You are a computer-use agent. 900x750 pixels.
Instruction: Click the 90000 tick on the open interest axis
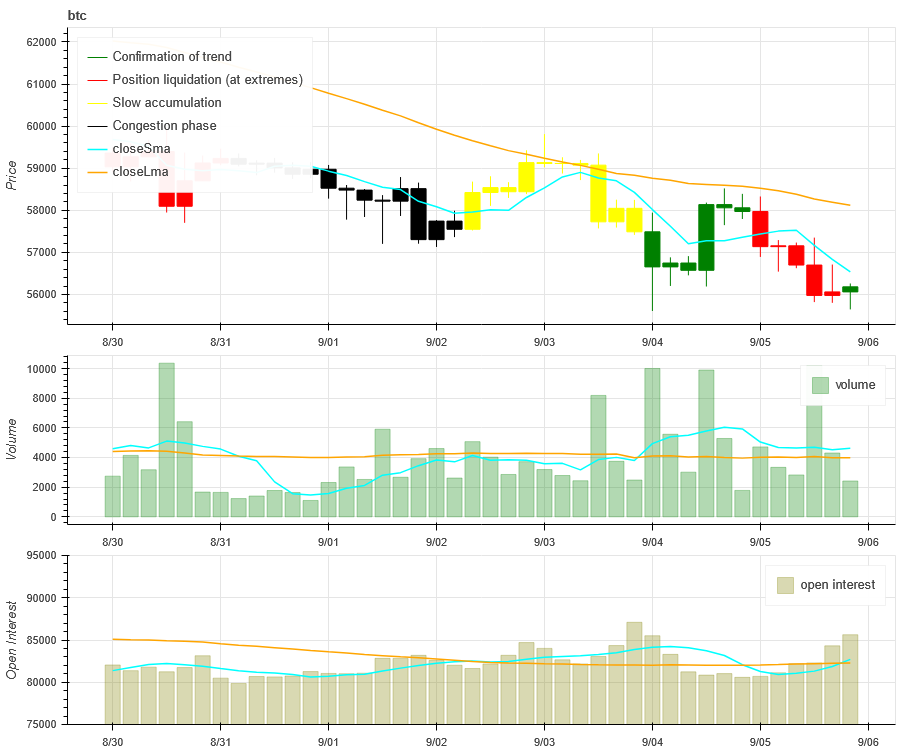click(x=41, y=598)
